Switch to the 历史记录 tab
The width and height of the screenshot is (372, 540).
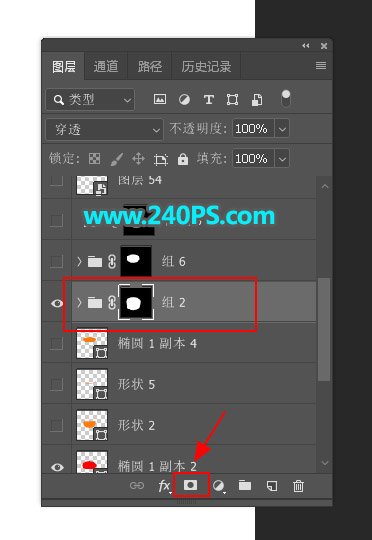tap(206, 66)
